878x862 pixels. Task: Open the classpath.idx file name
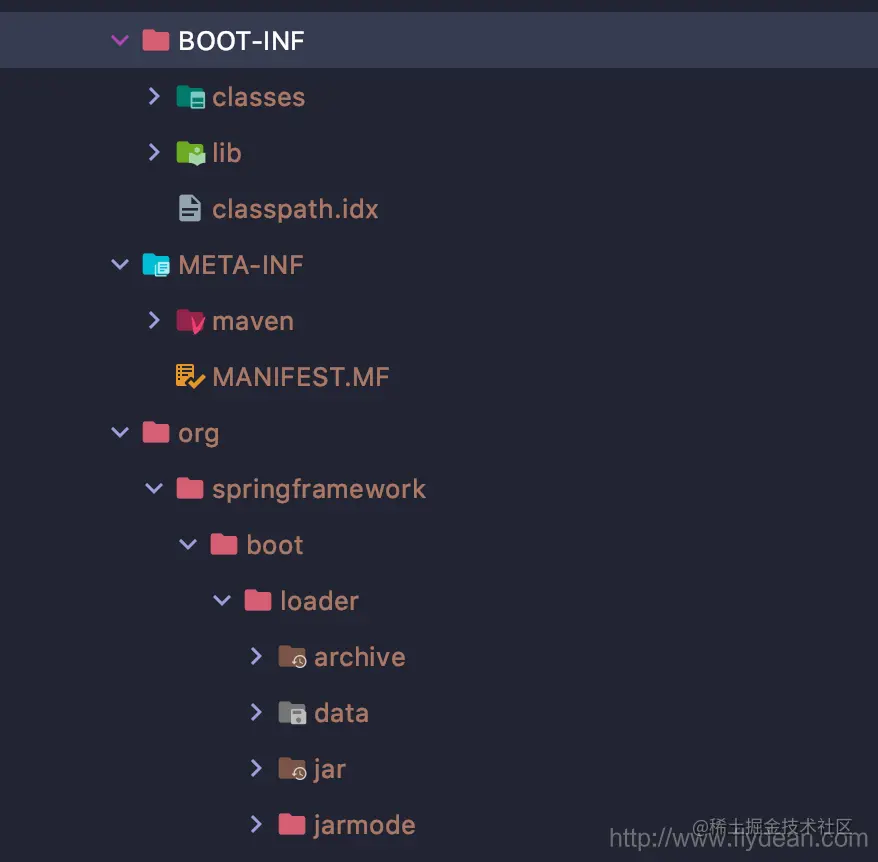[x=295, y=210]
